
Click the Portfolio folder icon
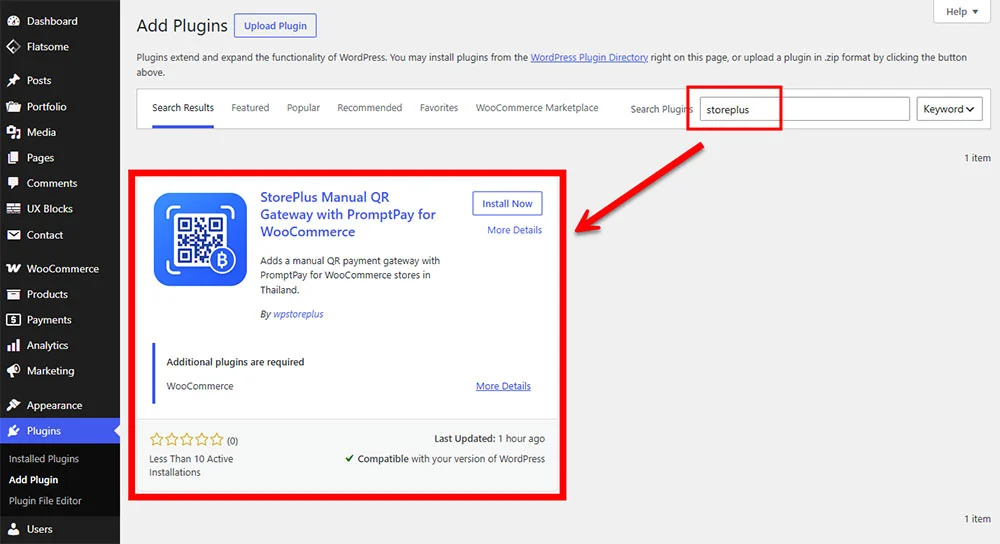[x=13, y=107]
